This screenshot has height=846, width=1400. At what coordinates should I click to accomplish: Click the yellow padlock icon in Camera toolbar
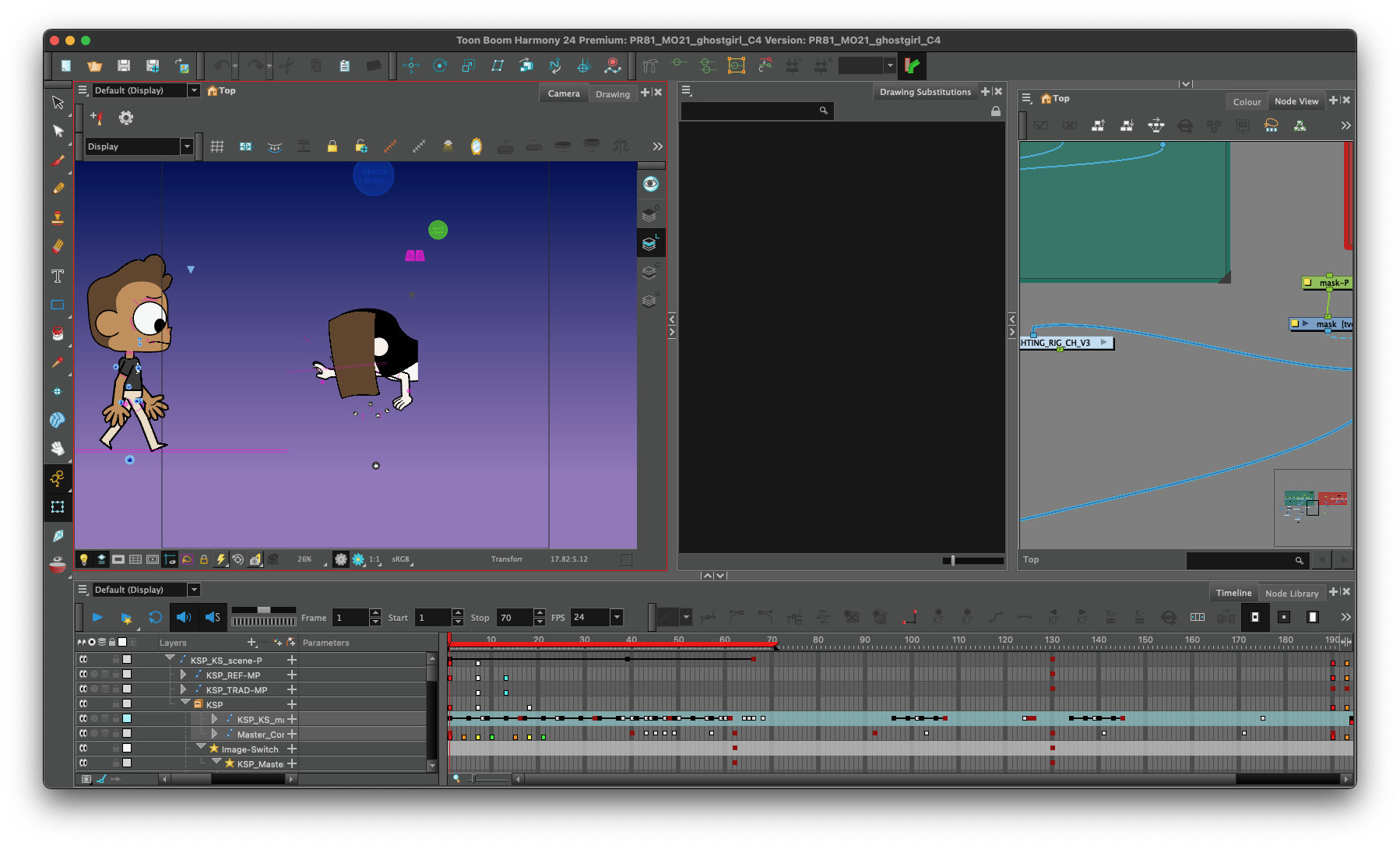332,146
